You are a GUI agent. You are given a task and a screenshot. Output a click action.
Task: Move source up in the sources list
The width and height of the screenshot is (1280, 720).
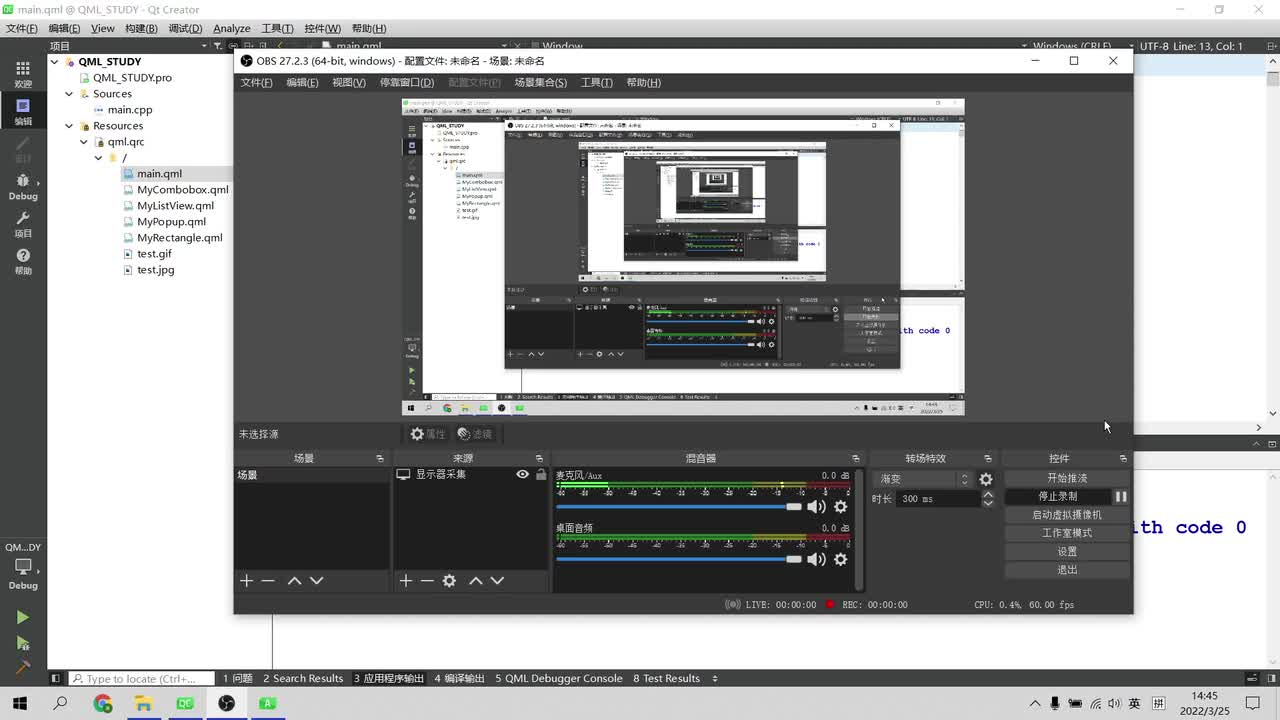(476, 580)
